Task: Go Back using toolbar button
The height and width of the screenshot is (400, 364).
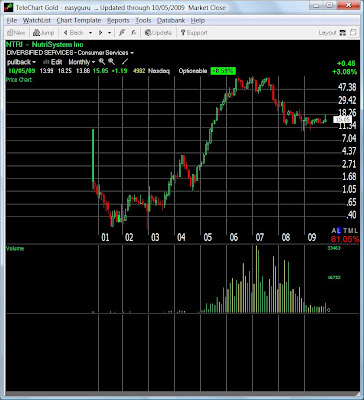Action: pos(73,33)
